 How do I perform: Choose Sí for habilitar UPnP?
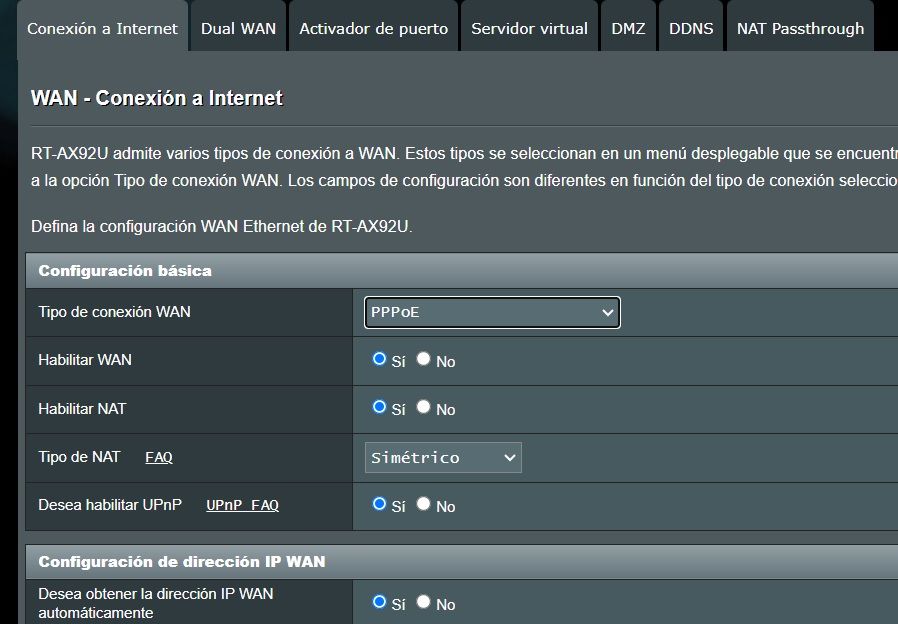[379, 504]
